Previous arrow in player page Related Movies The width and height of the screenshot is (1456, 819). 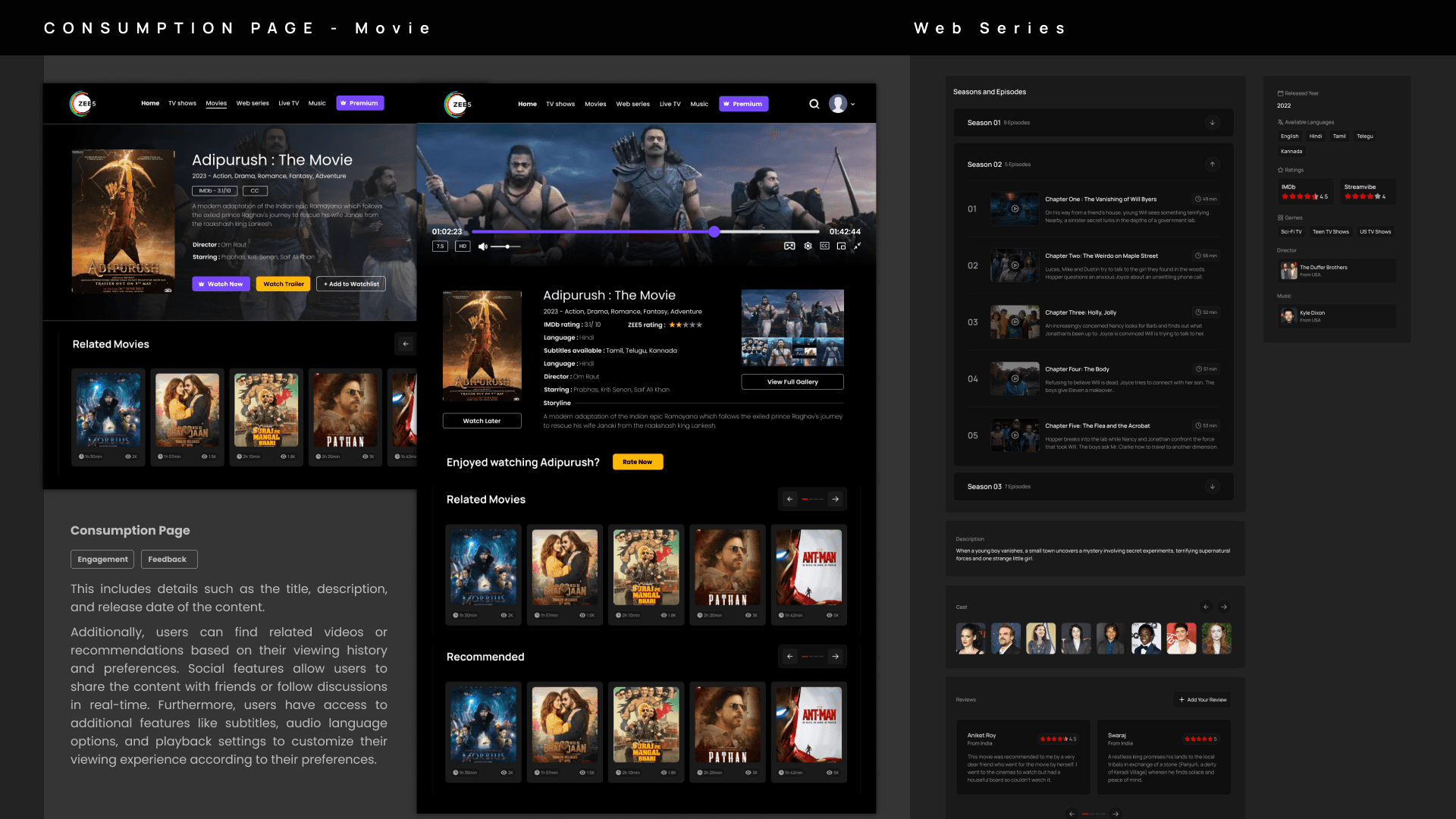pyautogui.click(x=790, y=499)
